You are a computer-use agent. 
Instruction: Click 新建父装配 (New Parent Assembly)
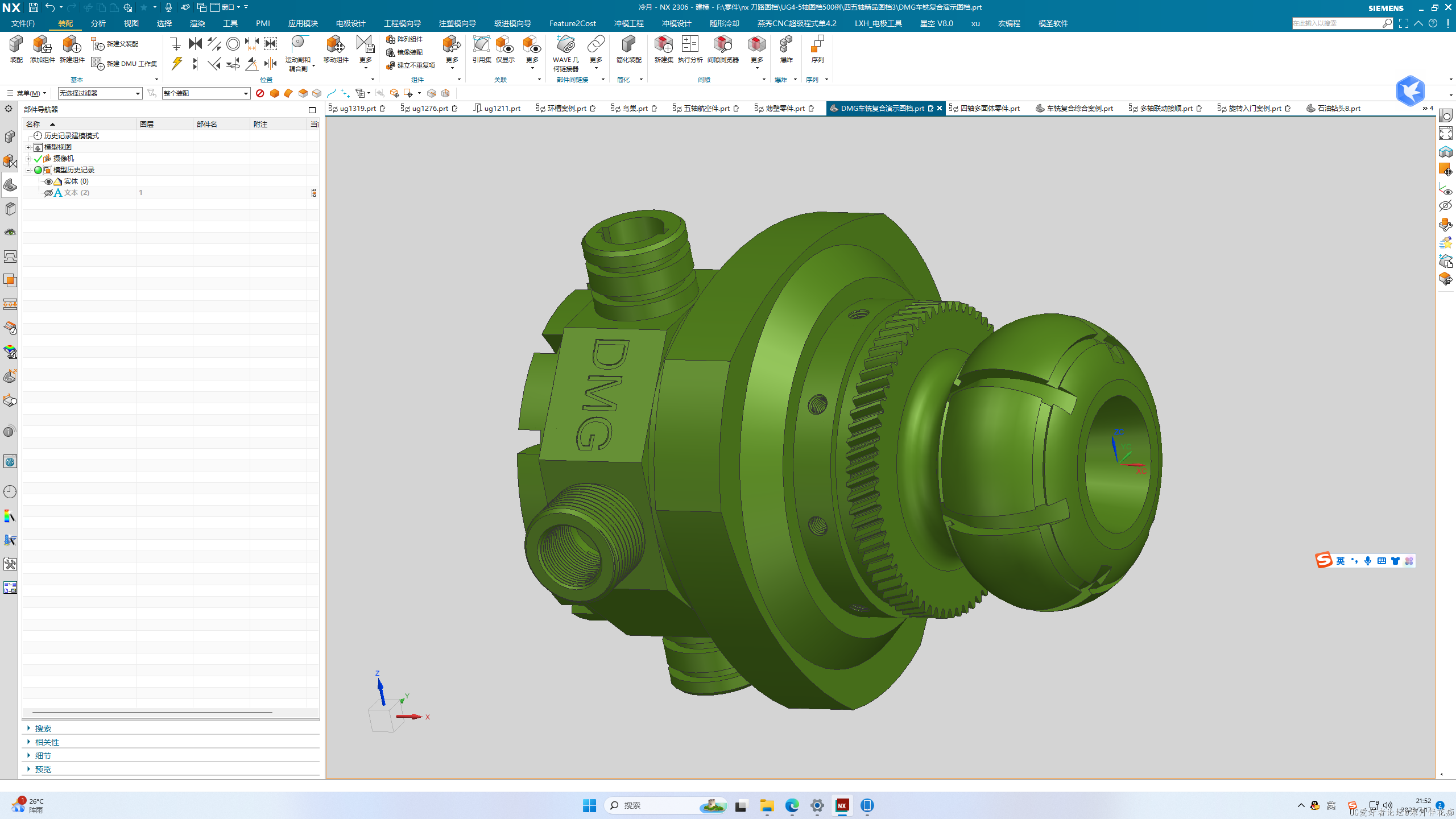point(115,44)
